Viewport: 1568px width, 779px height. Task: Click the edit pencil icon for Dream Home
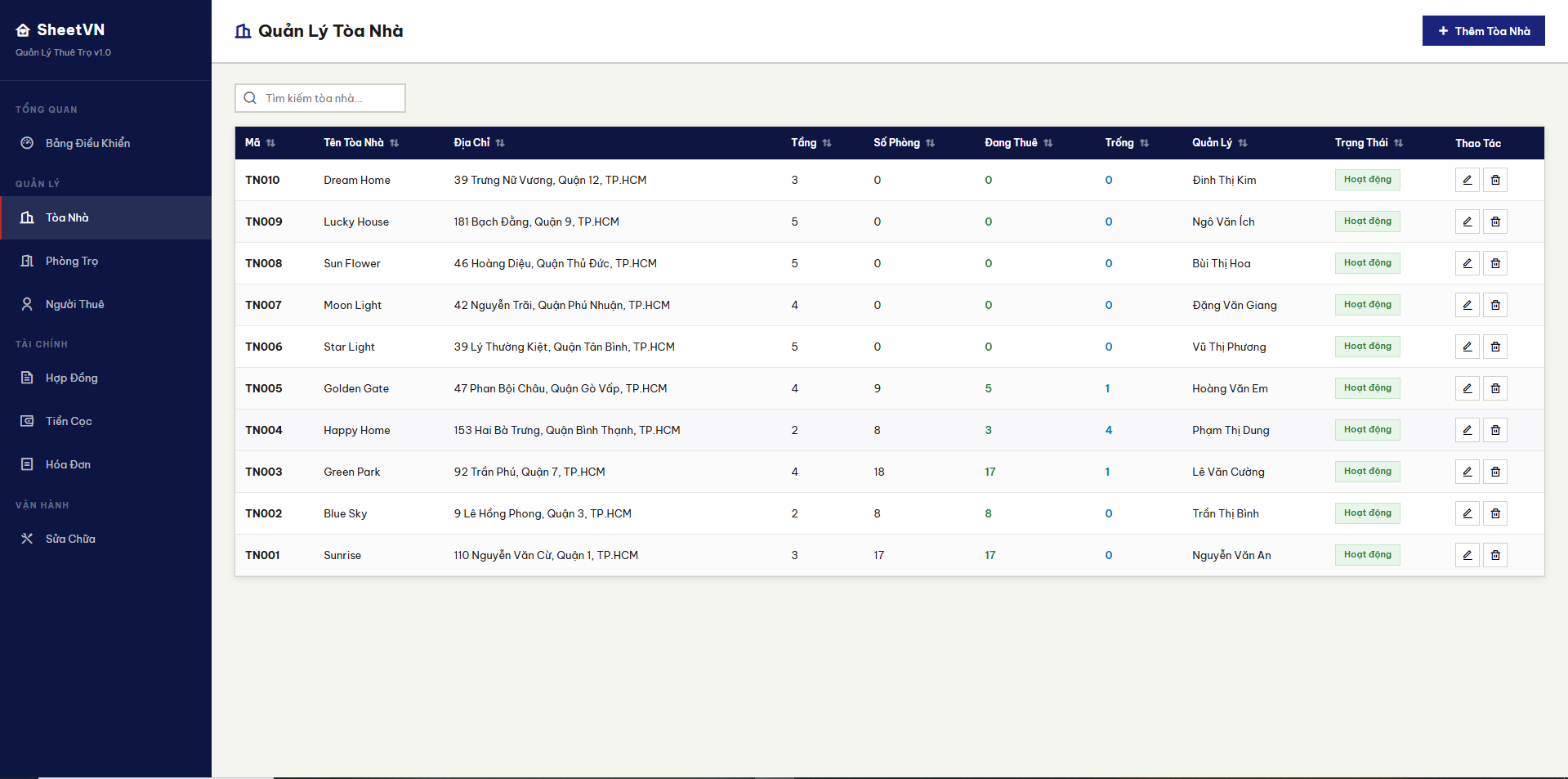1467,180
